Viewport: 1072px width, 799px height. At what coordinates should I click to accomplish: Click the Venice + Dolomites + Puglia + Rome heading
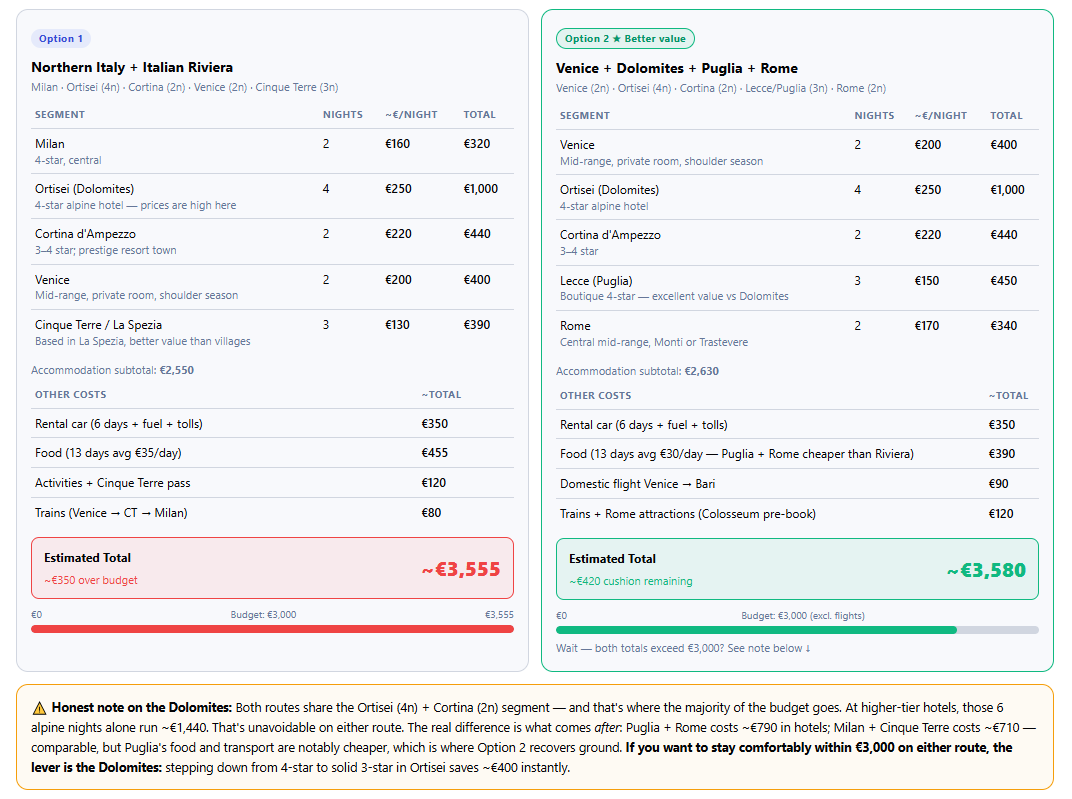677,68
